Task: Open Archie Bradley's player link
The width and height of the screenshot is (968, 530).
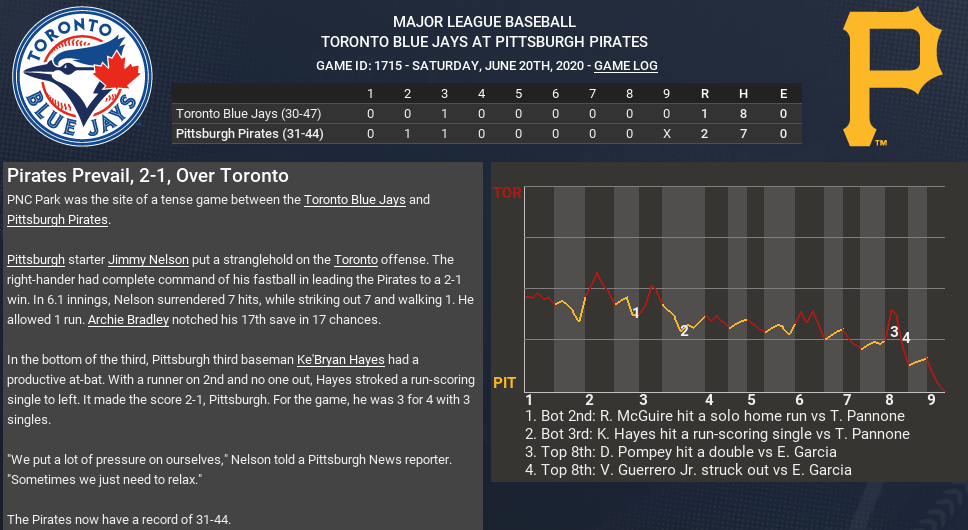Action: 128,320
